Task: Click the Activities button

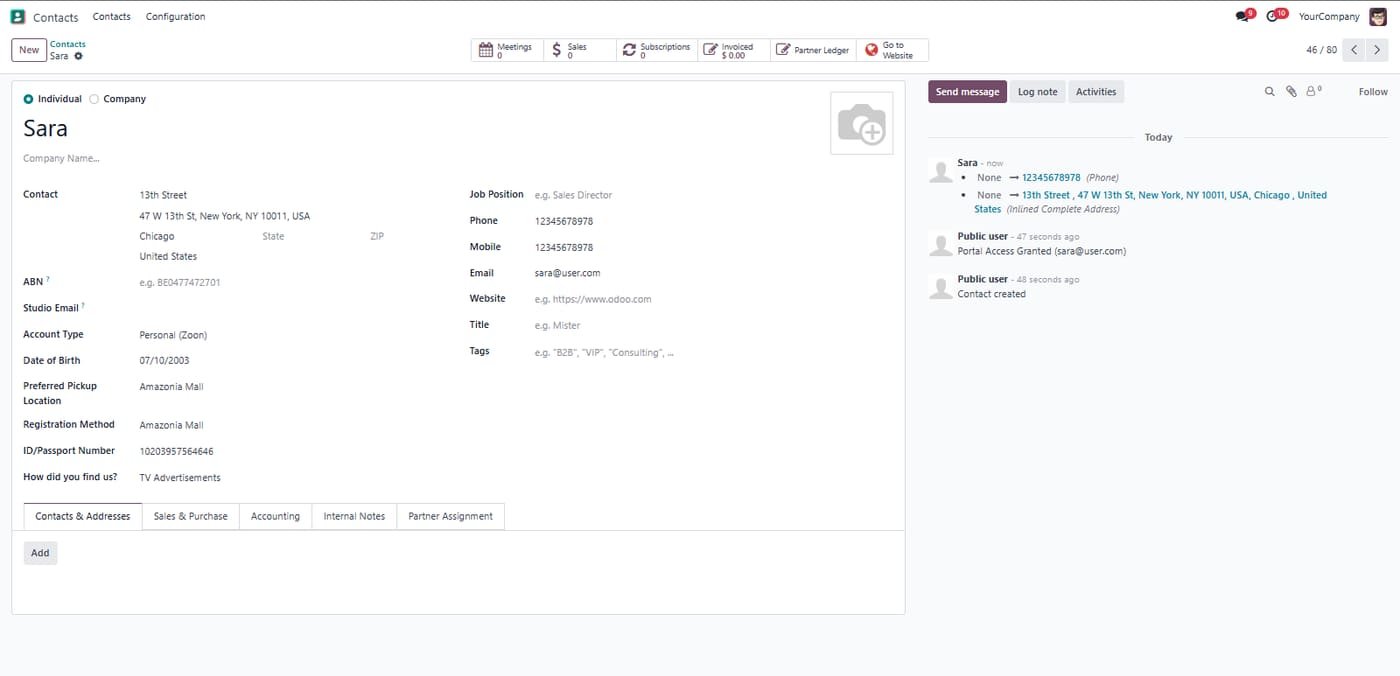Action: 1096,92
